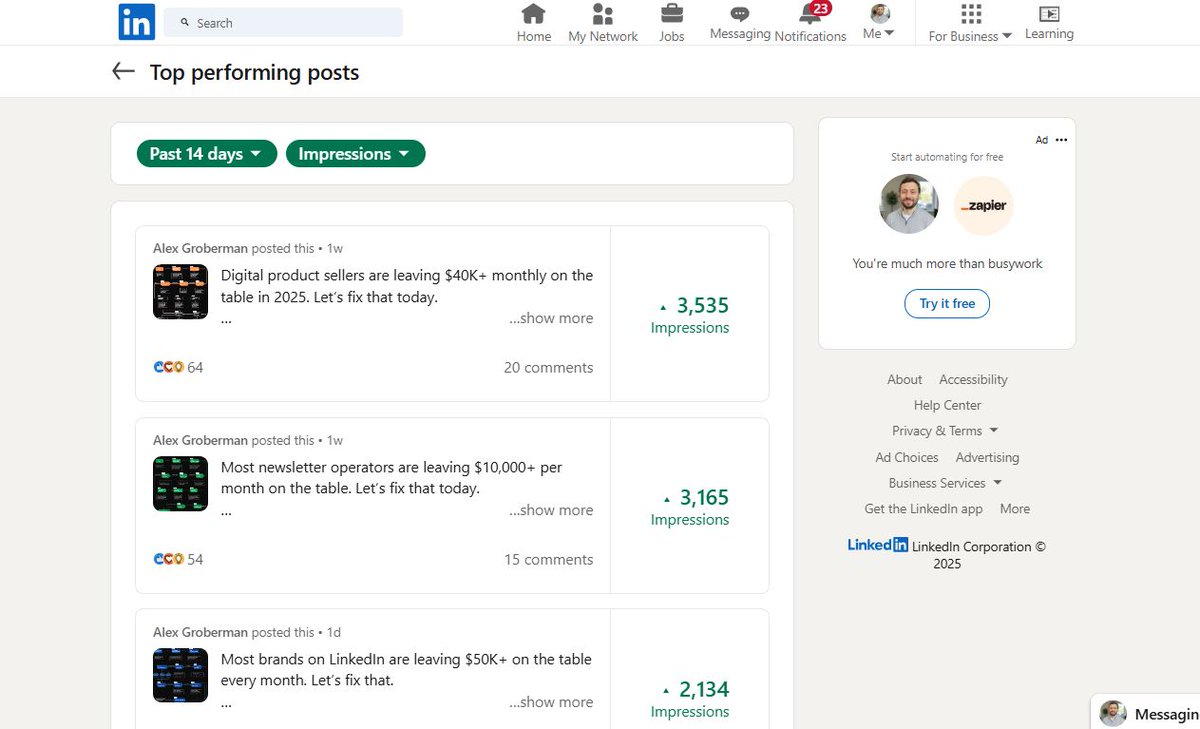1200x729 pixels.
Task: Open the For Business grid icon
Action: (971, 14)
